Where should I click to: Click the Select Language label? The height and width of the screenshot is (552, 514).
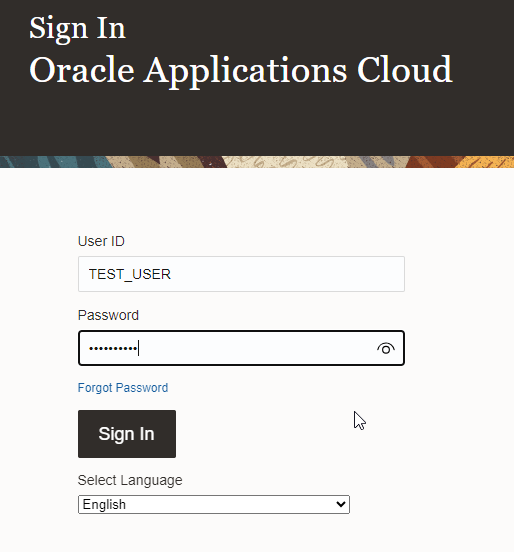[x=130, y=480]
